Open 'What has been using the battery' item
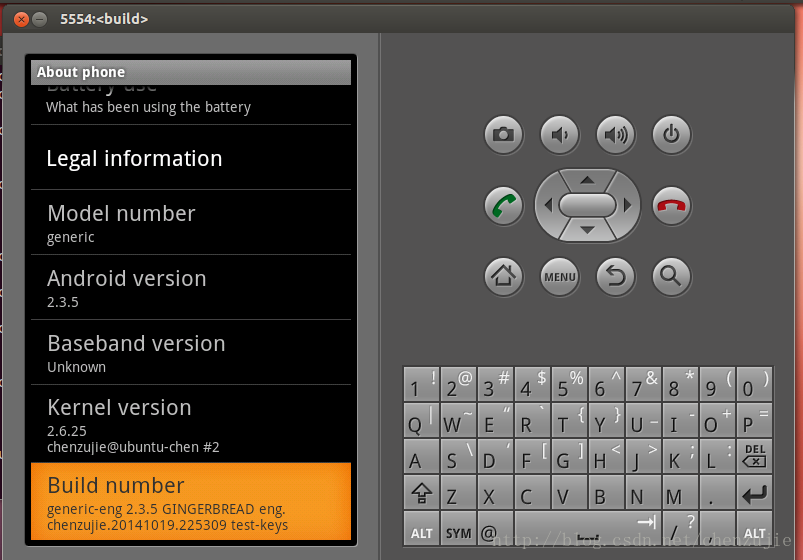The width and height of the screenshot is (803, 560). tap(191, 105)
